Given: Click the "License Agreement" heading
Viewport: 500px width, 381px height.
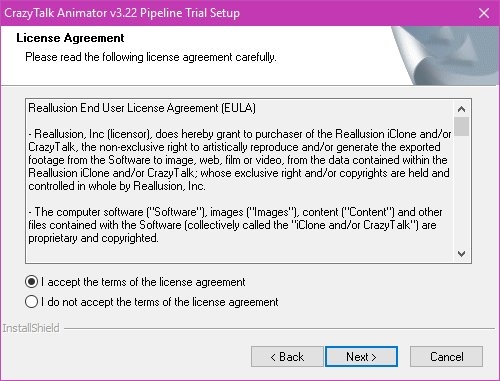Looking at the screenshot, I should [x=70, y=38].
